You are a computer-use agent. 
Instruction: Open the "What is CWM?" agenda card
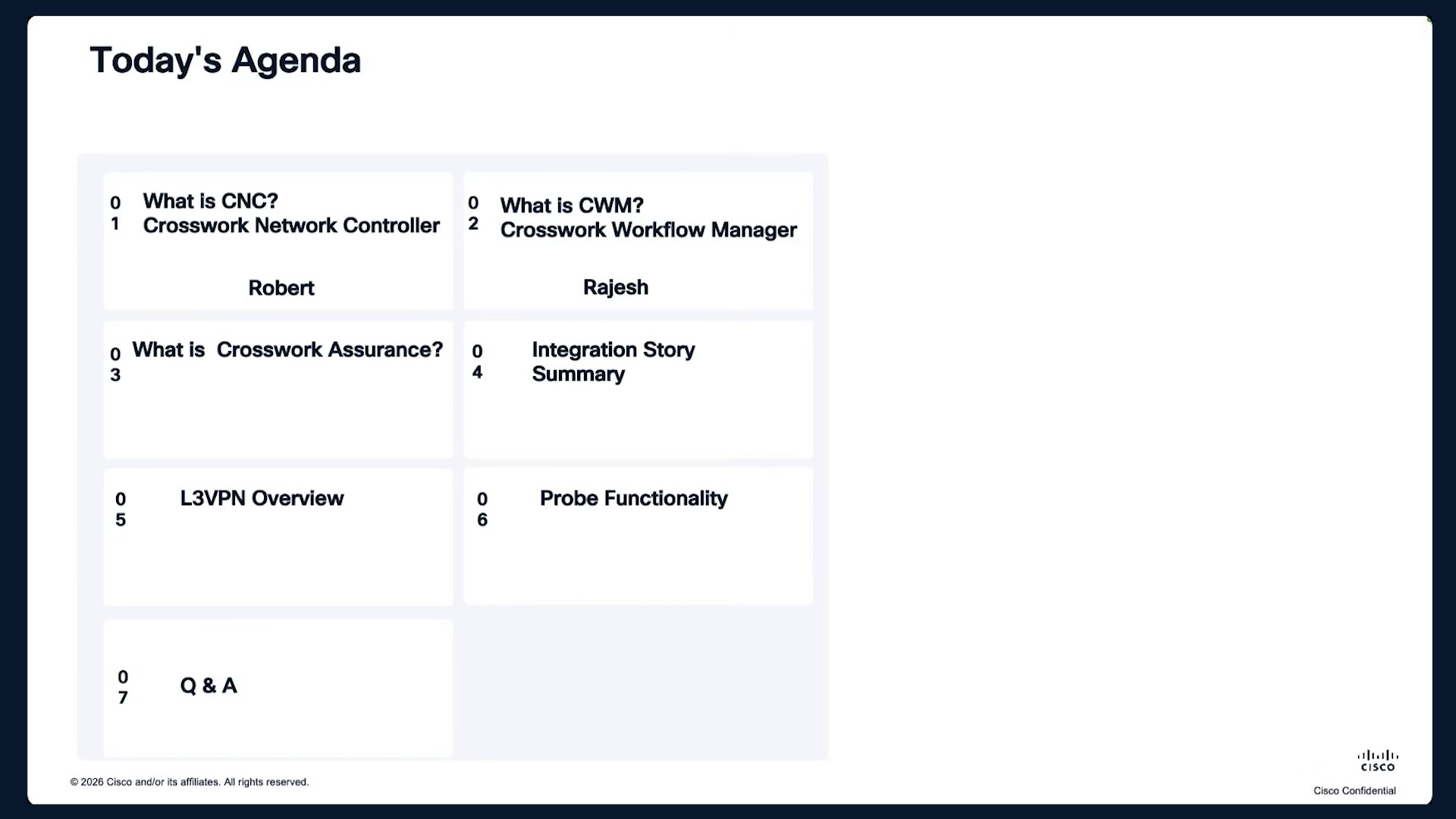tap(638, 241)
